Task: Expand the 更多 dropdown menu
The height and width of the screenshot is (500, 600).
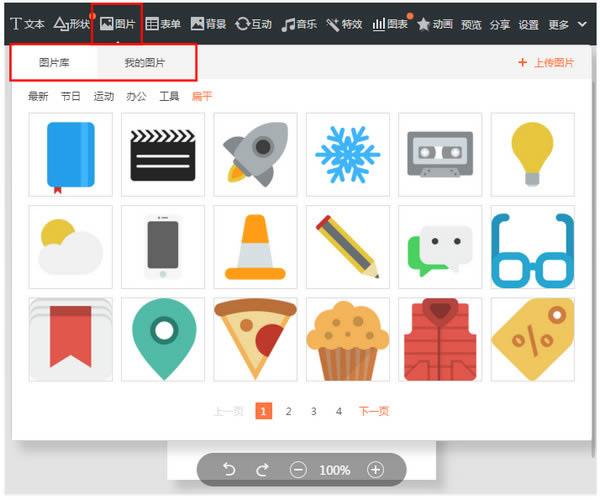Action: (x=567, y=24)
